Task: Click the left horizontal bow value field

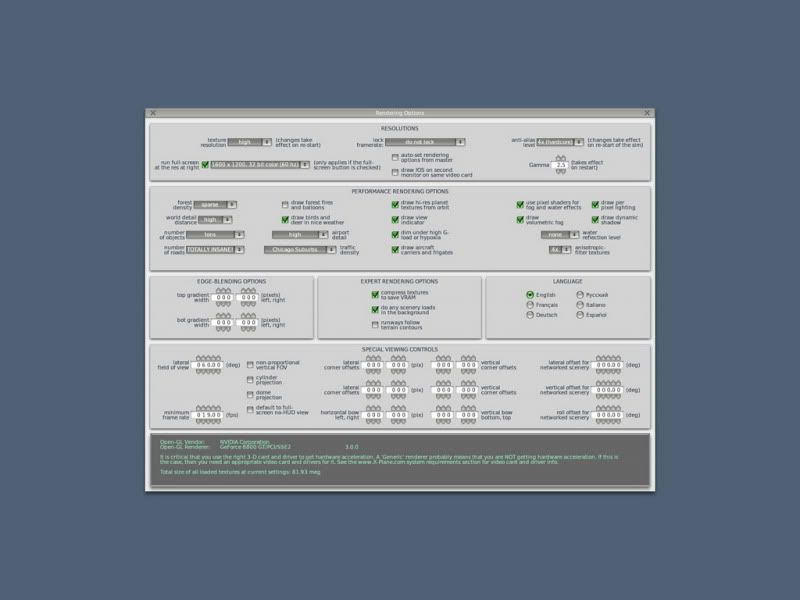Action: coord(373,415)
